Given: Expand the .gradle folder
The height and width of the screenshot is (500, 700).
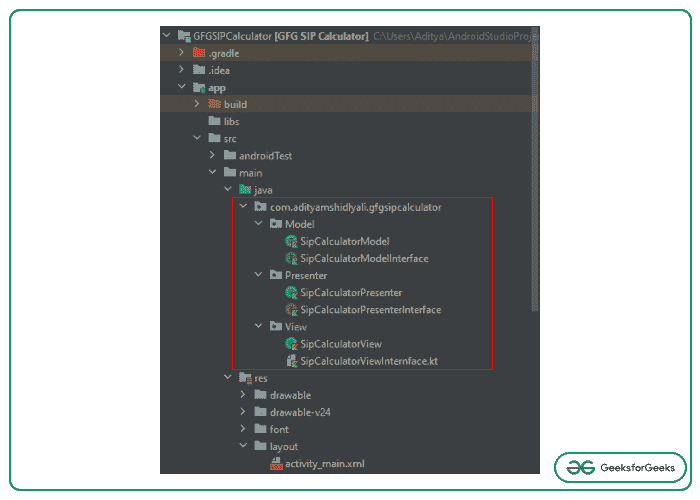Looking at the screenshot, I should pos(181,53).
